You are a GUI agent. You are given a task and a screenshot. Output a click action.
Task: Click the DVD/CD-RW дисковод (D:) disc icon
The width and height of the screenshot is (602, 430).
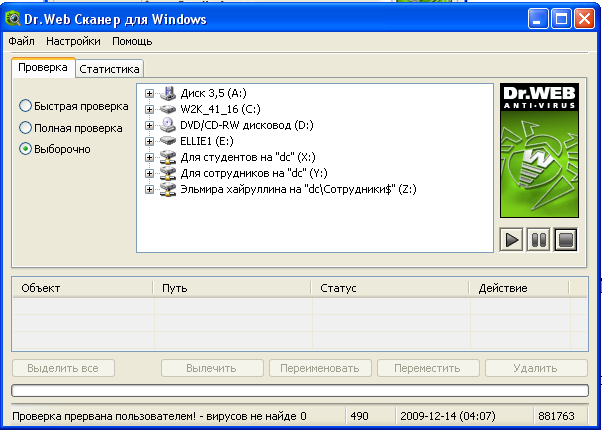click(x=168, y=125)
